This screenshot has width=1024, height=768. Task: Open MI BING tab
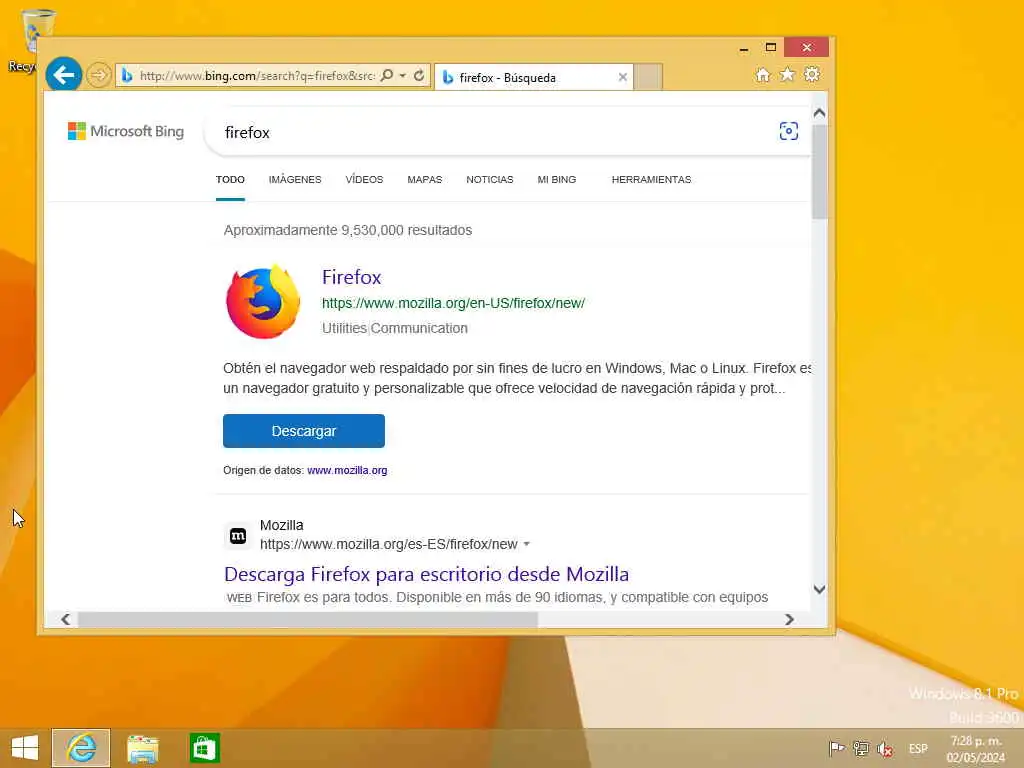(x=556, y=180)
